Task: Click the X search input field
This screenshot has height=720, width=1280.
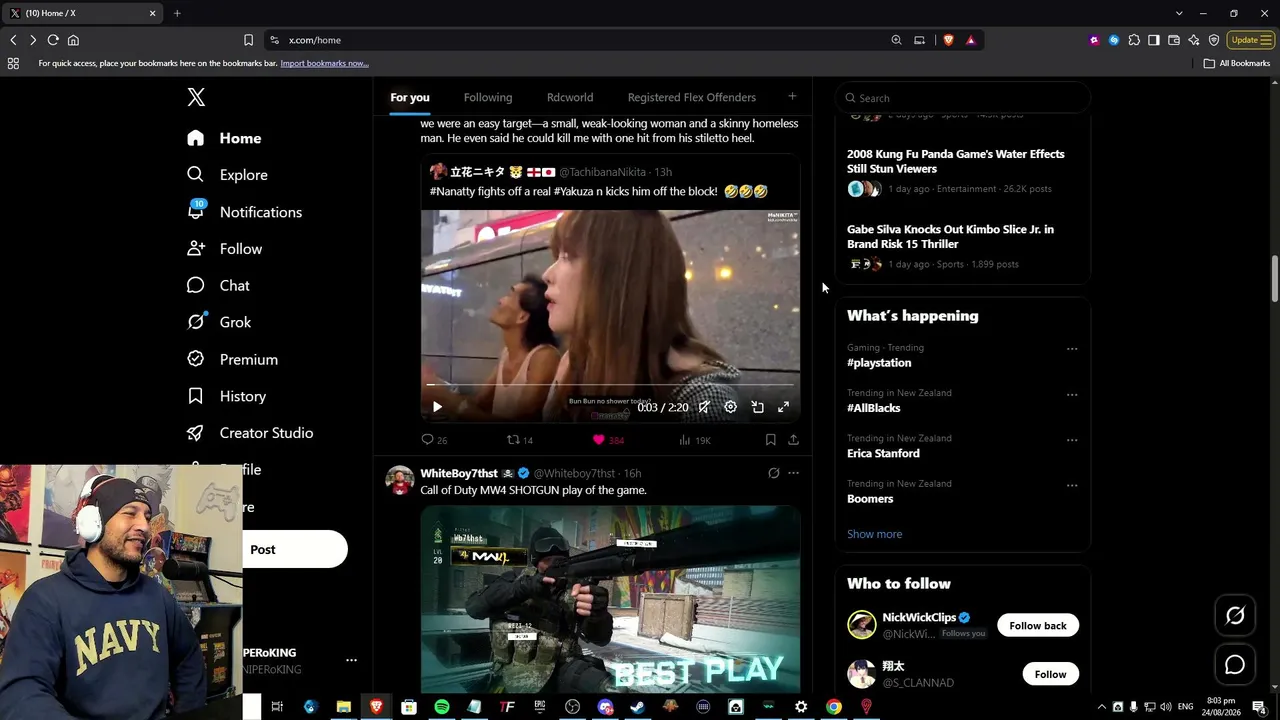Action: pos(962,98)
